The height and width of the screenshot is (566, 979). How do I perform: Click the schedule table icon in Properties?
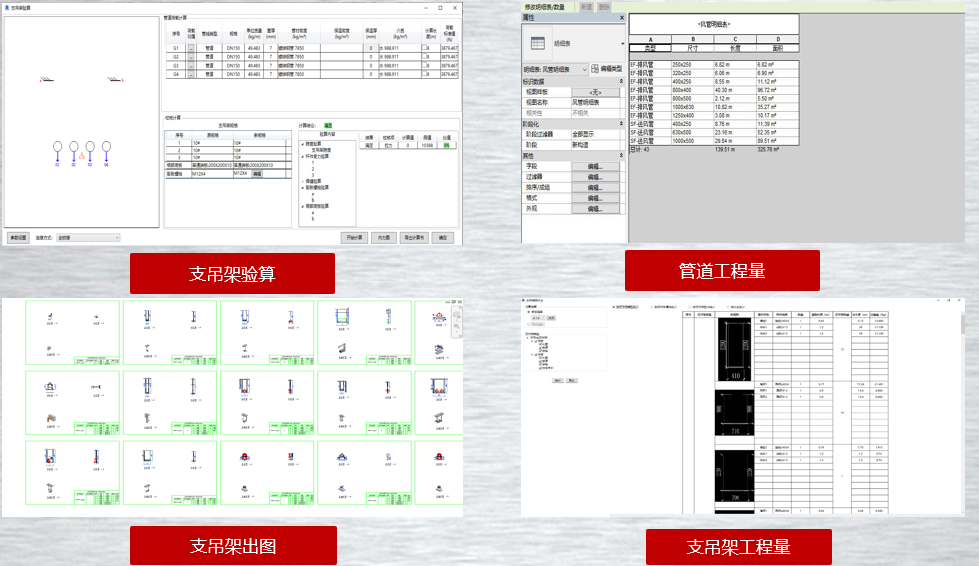point(536,44)
